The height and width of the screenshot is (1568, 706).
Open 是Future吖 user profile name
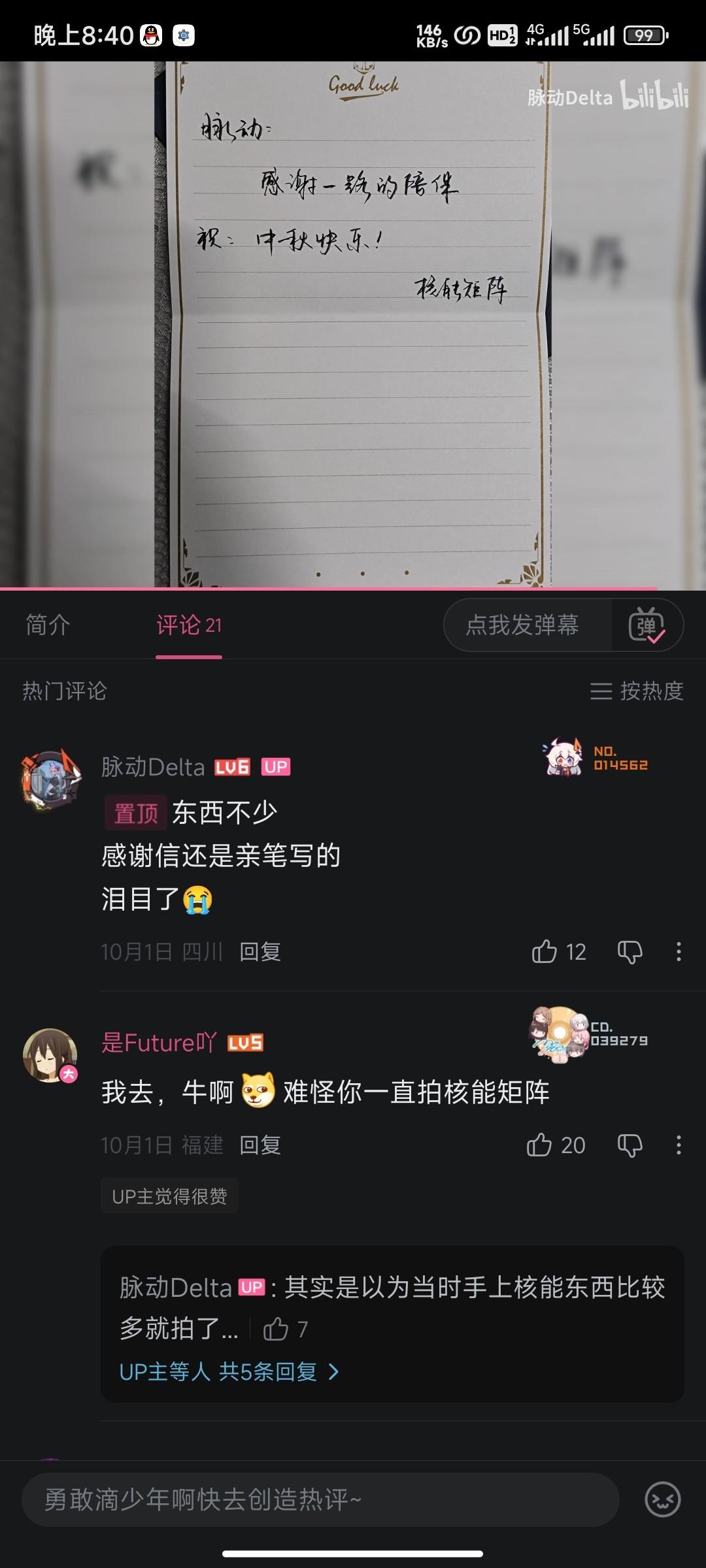[159, 1042]
